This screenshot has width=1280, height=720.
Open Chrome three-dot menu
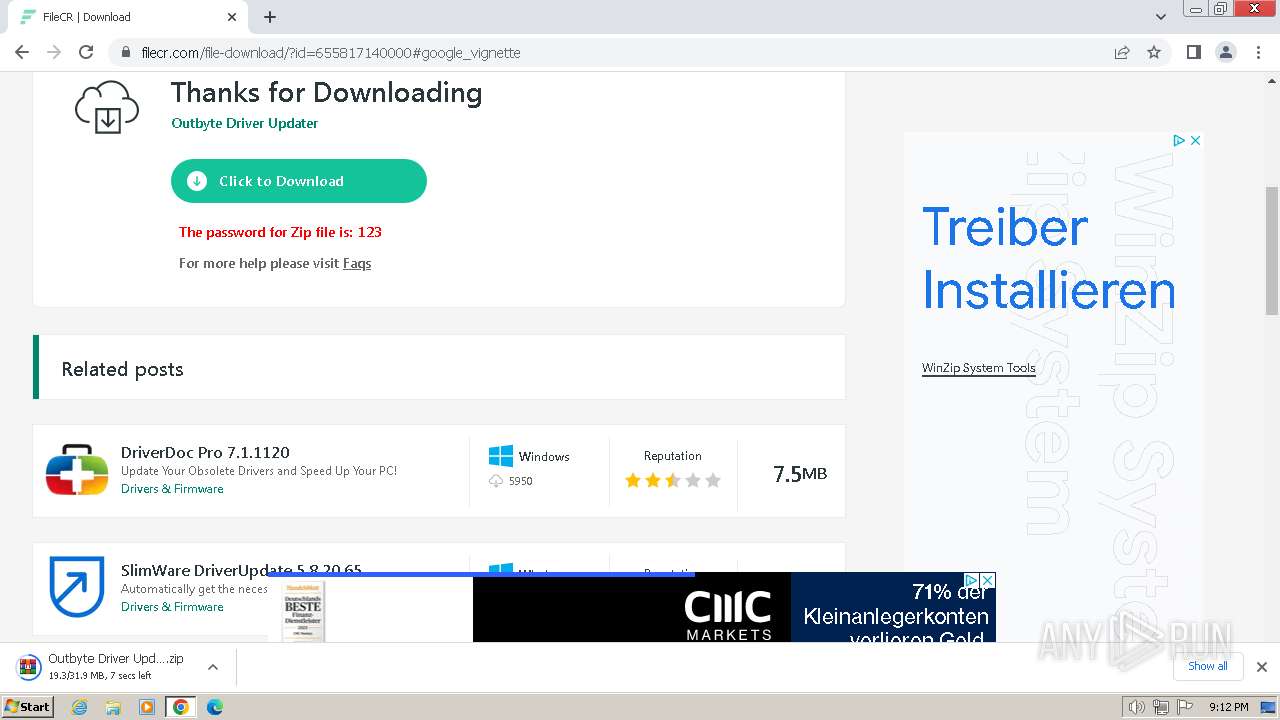[1258, 52]
